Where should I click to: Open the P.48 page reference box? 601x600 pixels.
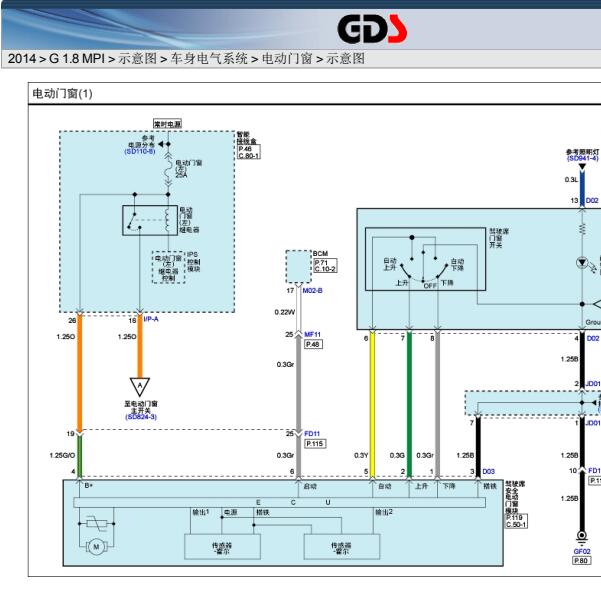tap(313, 344)
